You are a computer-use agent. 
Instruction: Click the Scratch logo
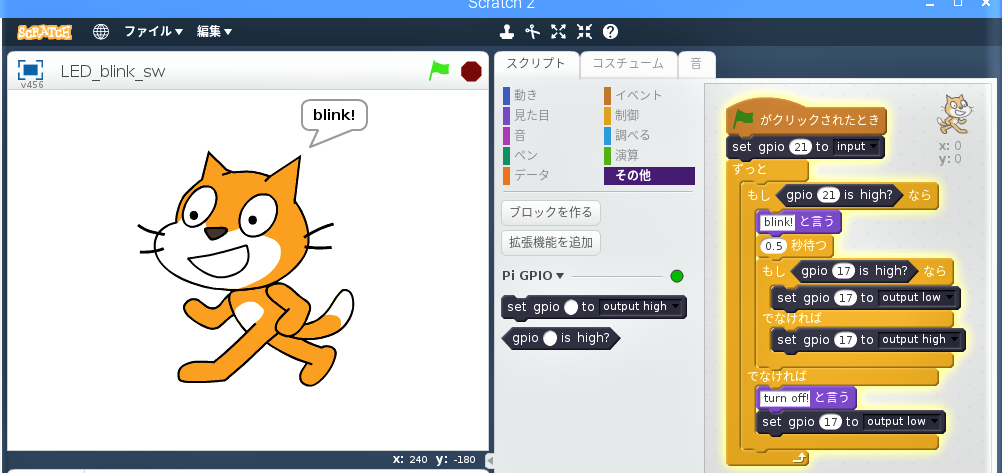(x=44, y=32)
